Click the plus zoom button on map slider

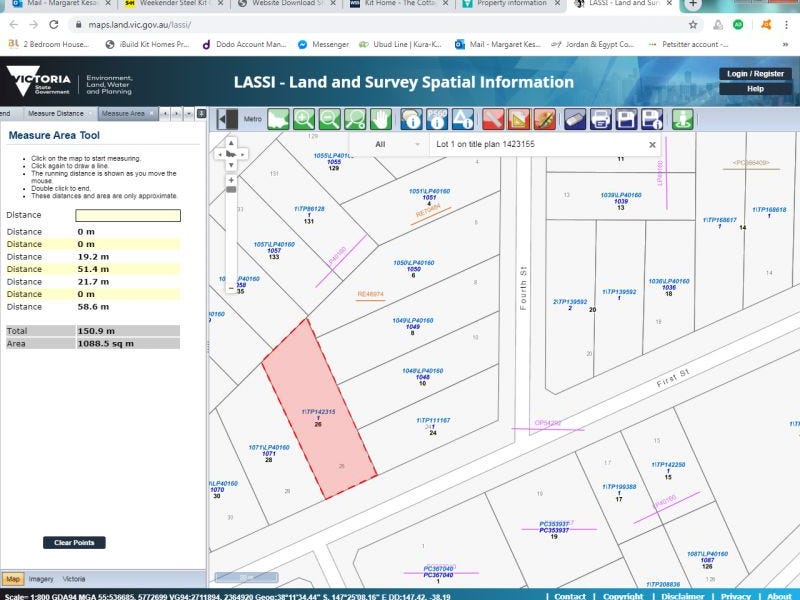tap(231, 180)
